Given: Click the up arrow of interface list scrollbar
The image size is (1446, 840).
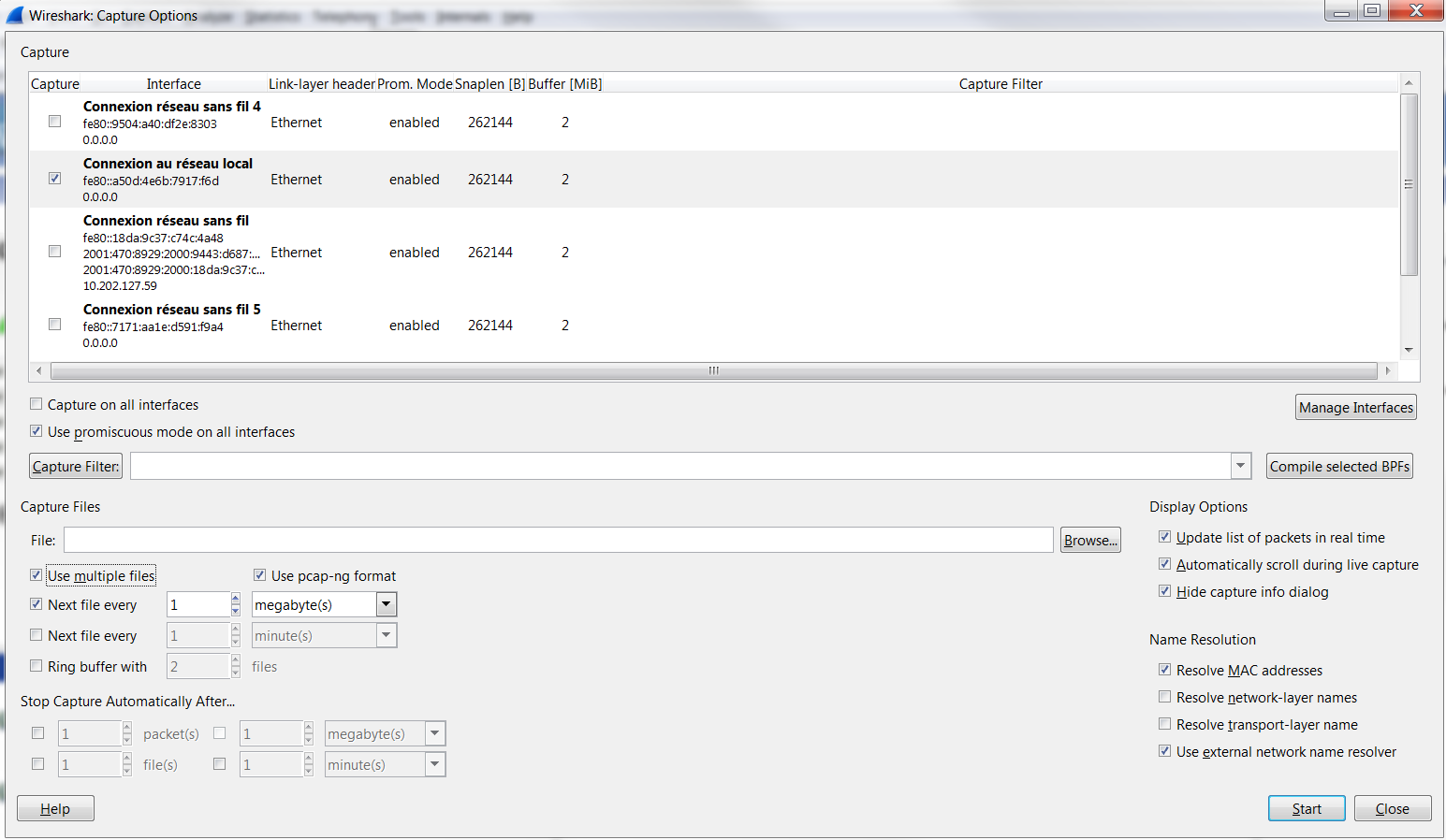Looking at the screenshot, I should [x=1409, y=83].
